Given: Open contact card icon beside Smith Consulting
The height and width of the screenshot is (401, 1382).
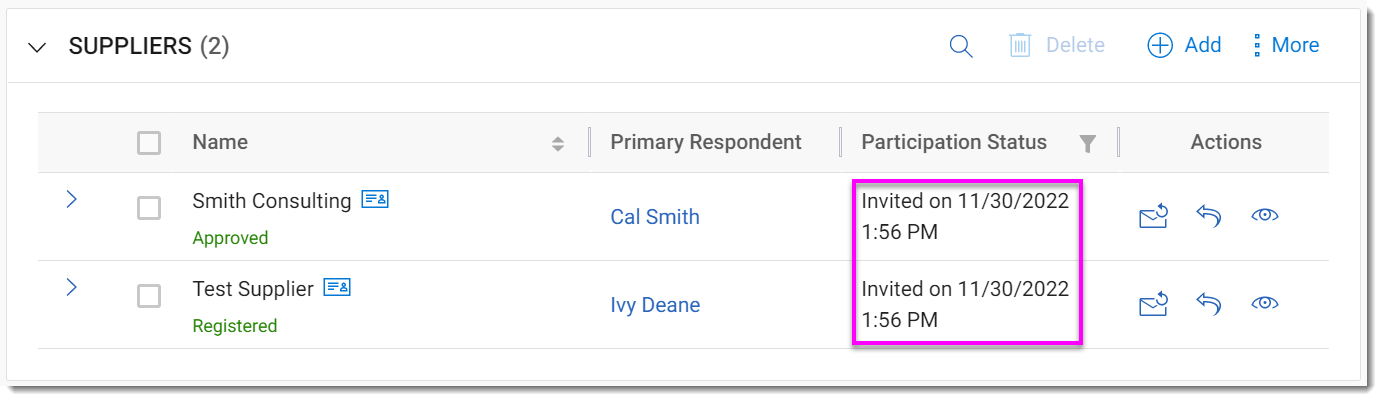Looking at the screenshot, I should pyautogui.click(x=375, y=200).
